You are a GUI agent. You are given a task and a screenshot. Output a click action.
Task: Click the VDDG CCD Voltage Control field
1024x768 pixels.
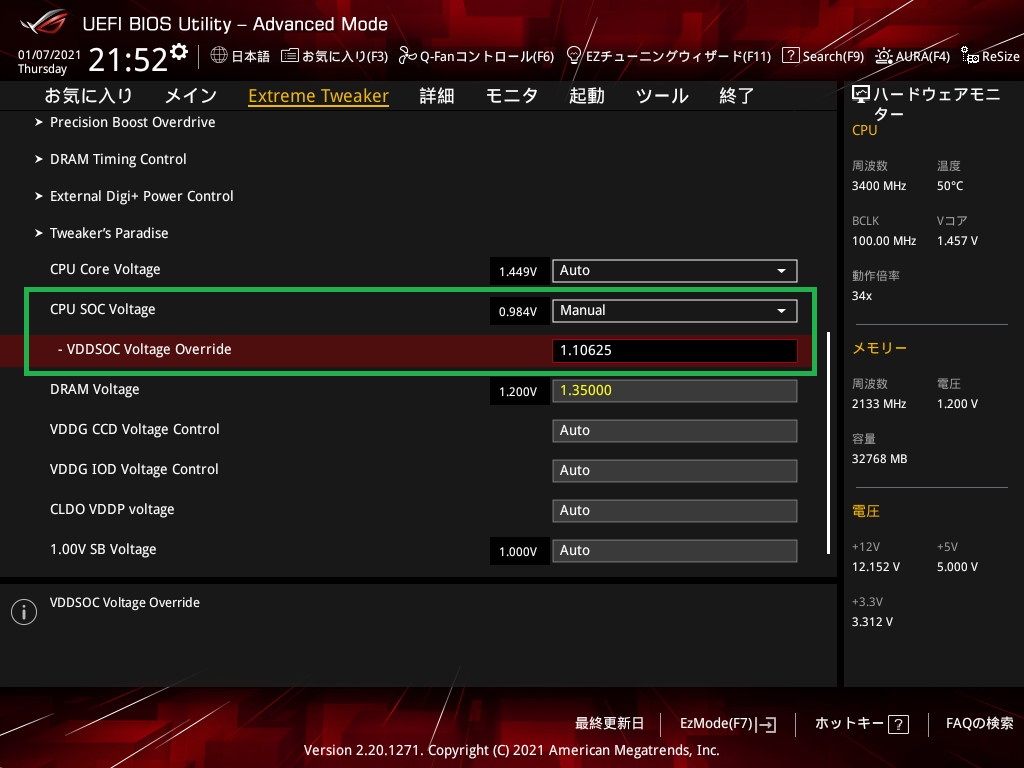[675, 430]
